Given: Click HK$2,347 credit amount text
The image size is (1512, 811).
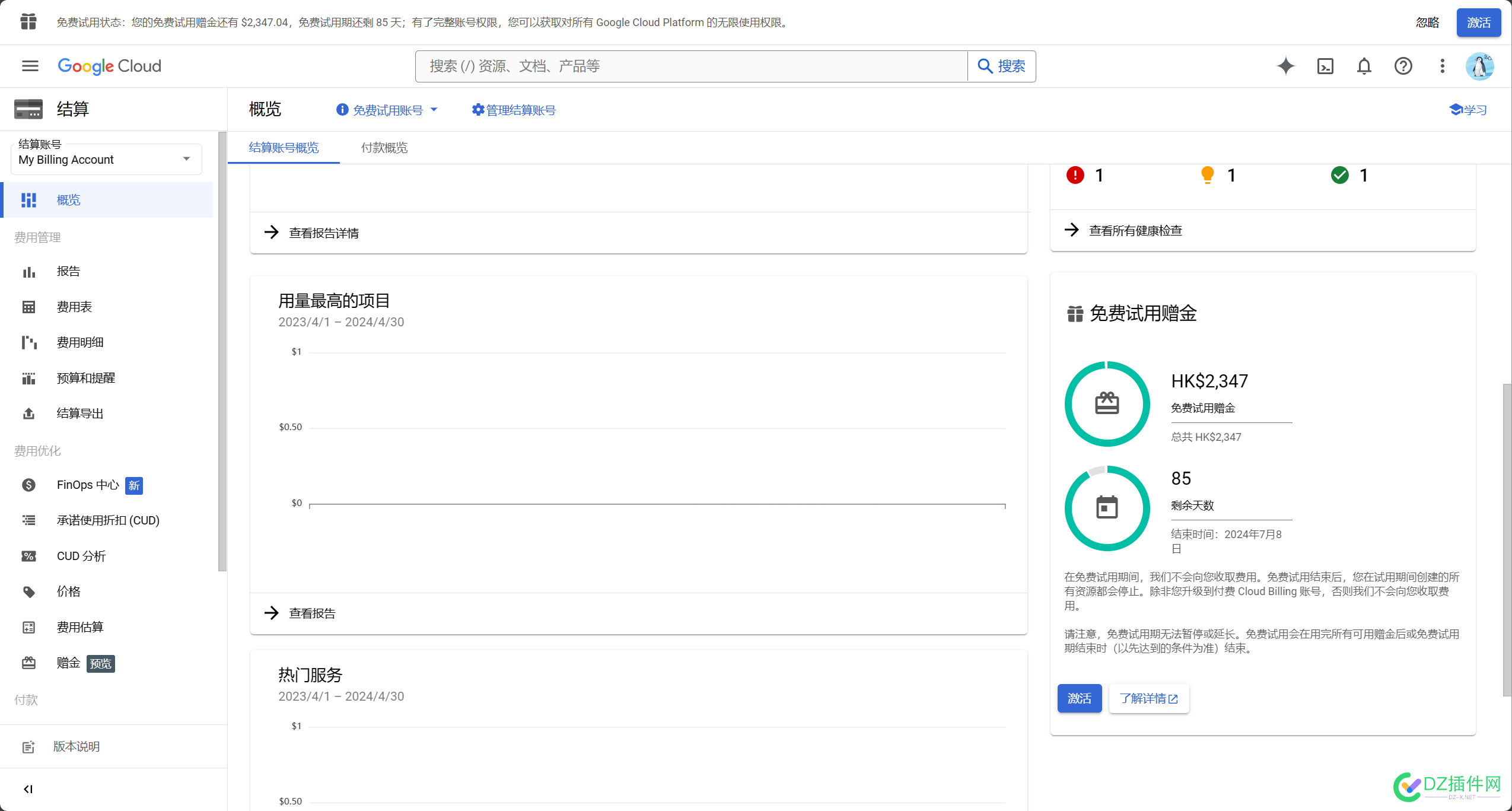Looking at the screenshot, I should 1209,381.
